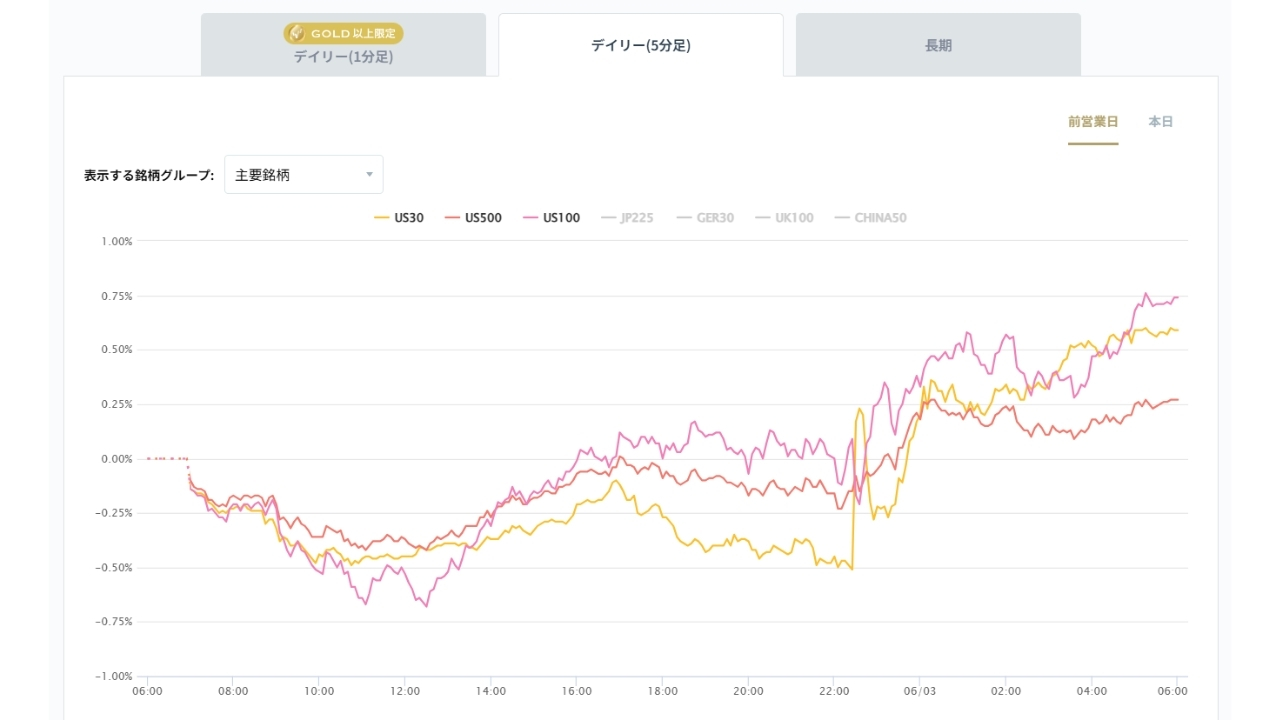Click the -0.25% y-axis label
This screenshot has height=720, width=1280.
tap(115, 513)
